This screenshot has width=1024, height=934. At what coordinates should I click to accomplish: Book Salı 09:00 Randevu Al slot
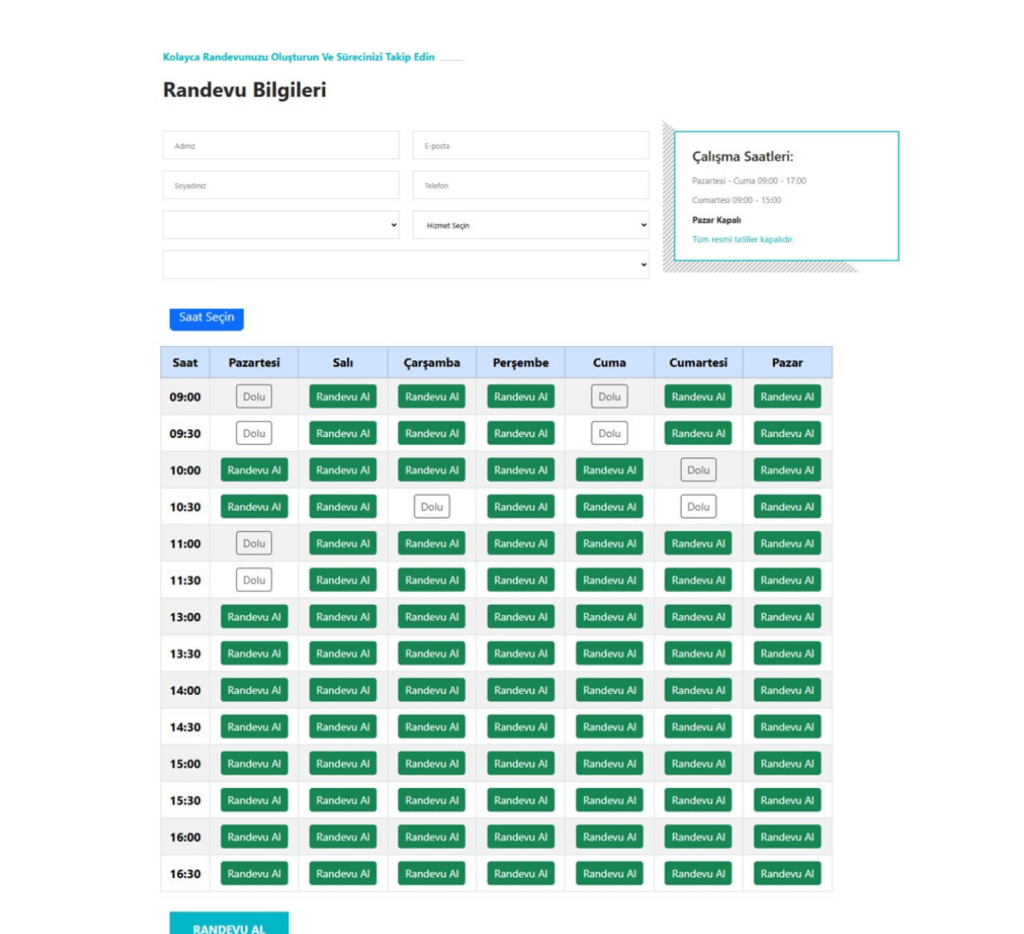(x=343, y=397)
